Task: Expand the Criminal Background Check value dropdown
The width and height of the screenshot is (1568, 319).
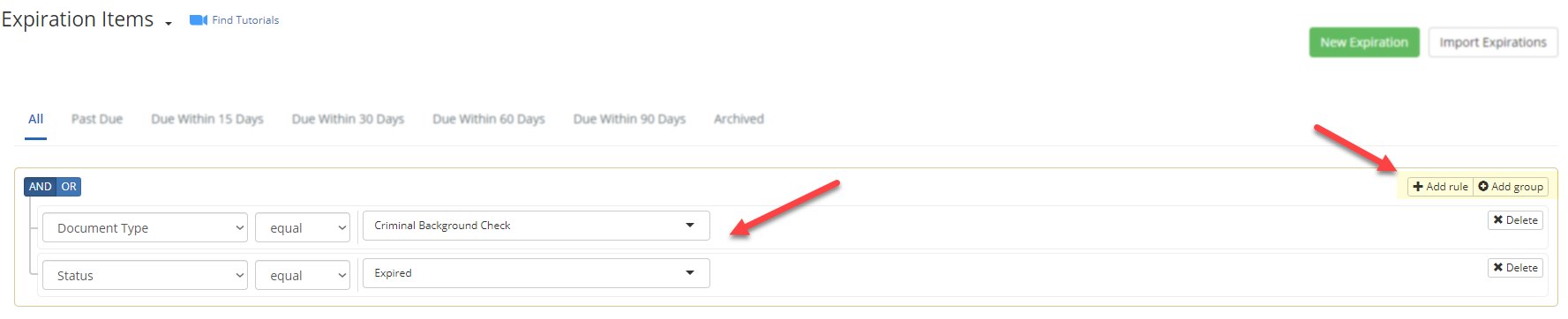Action: point(536,226)
